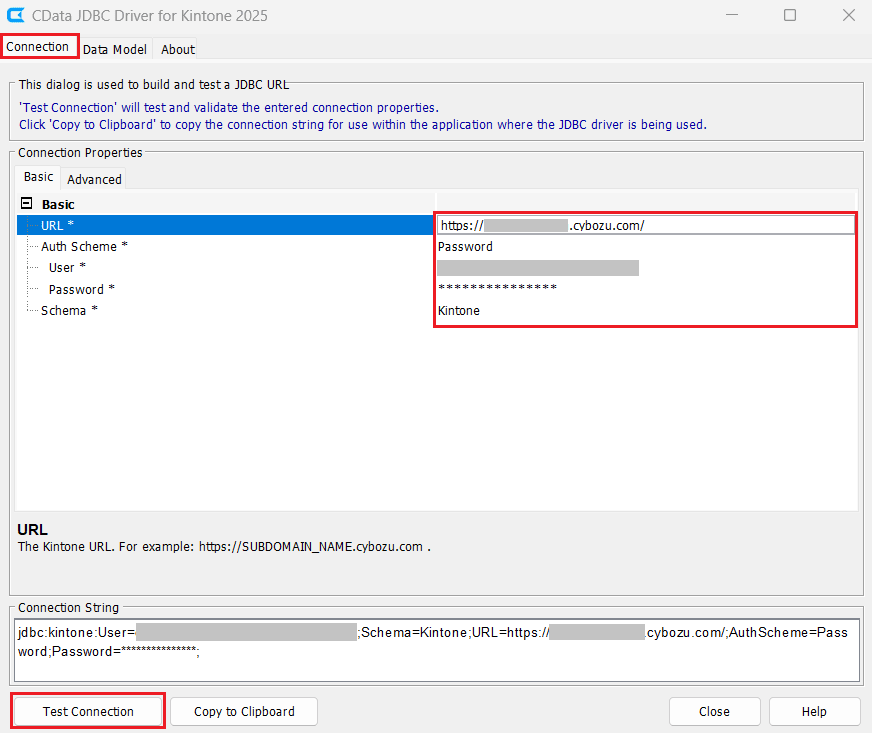Run Test Connection

87,711
